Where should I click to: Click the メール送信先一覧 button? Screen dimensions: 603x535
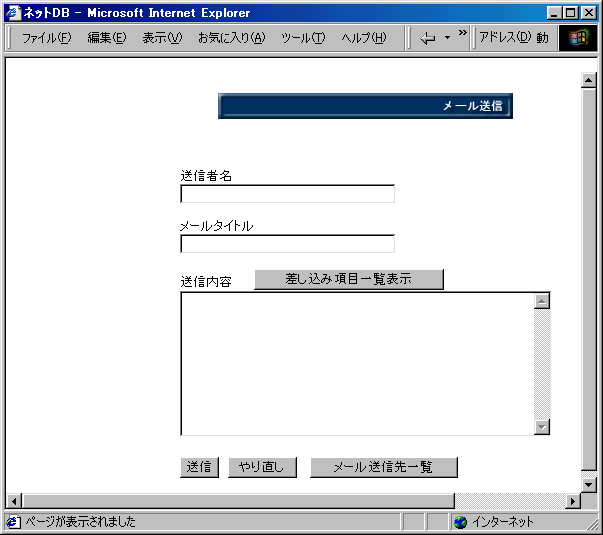[384, 467]
